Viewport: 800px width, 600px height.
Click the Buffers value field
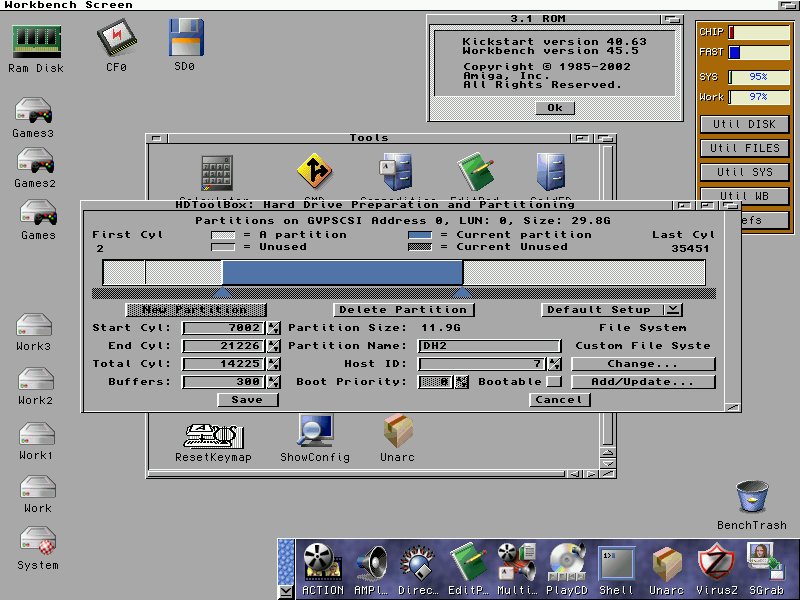[224, 382]
